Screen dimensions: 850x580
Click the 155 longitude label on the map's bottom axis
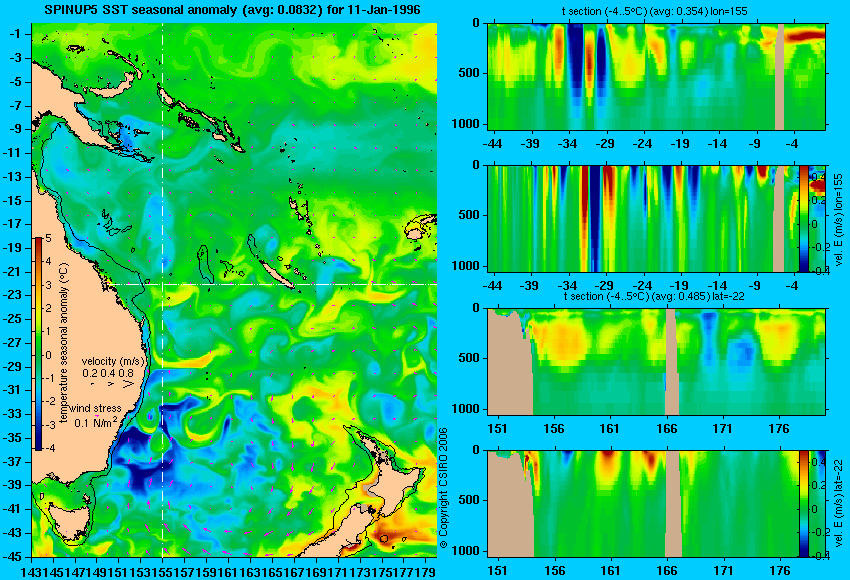[x=162, y=571]
